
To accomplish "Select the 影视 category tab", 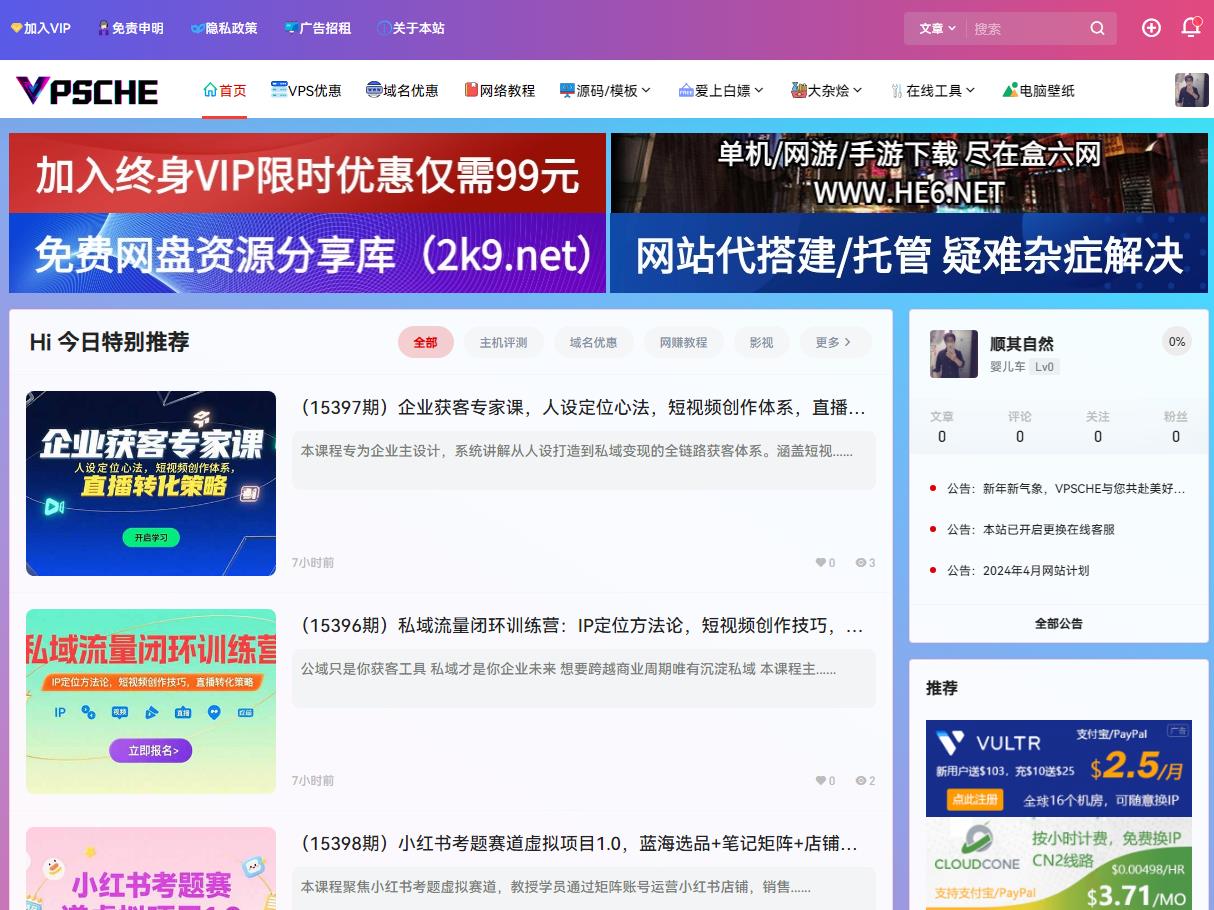I will click(761, 342).
